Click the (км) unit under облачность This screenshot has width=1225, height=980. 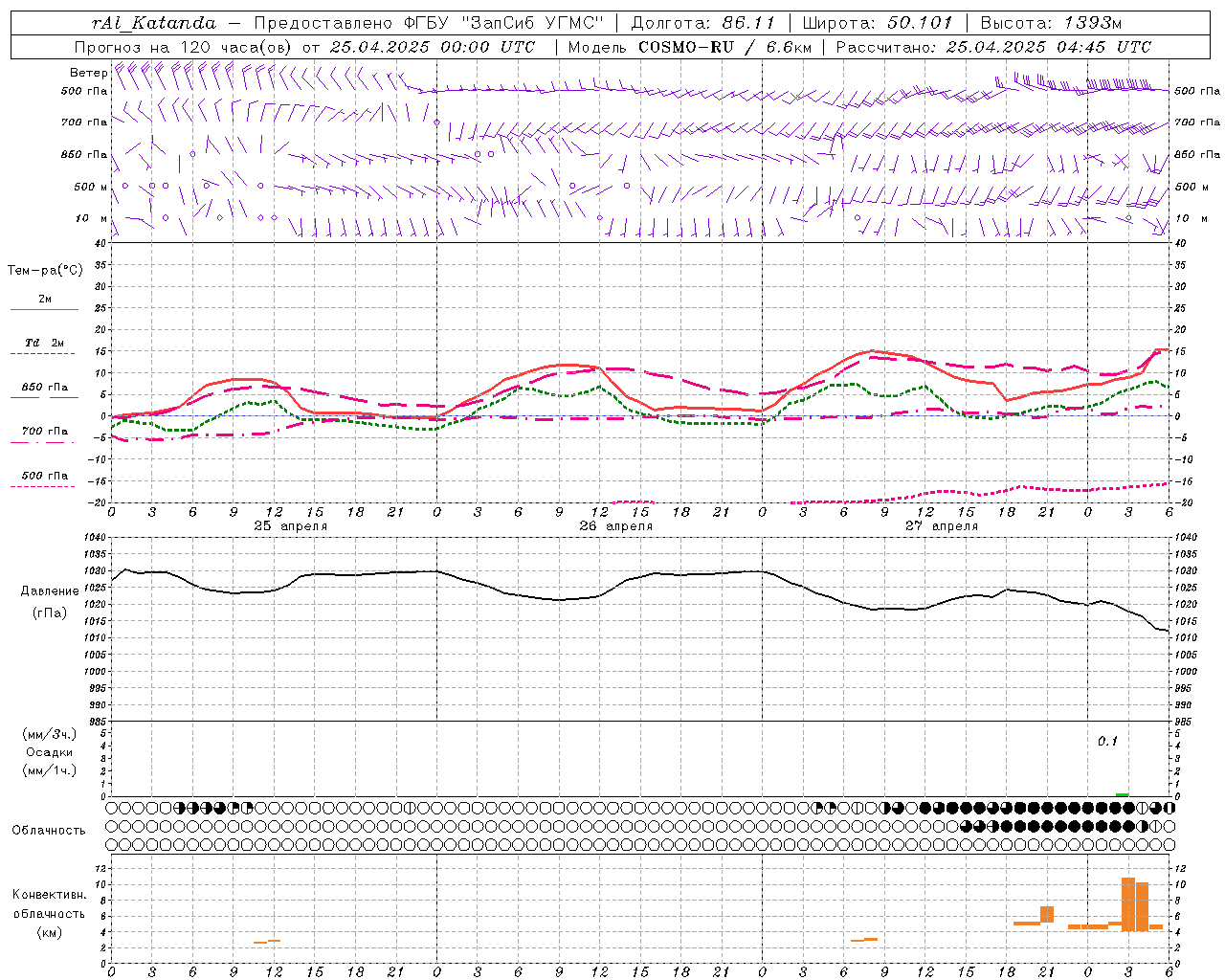coord(49,932)
